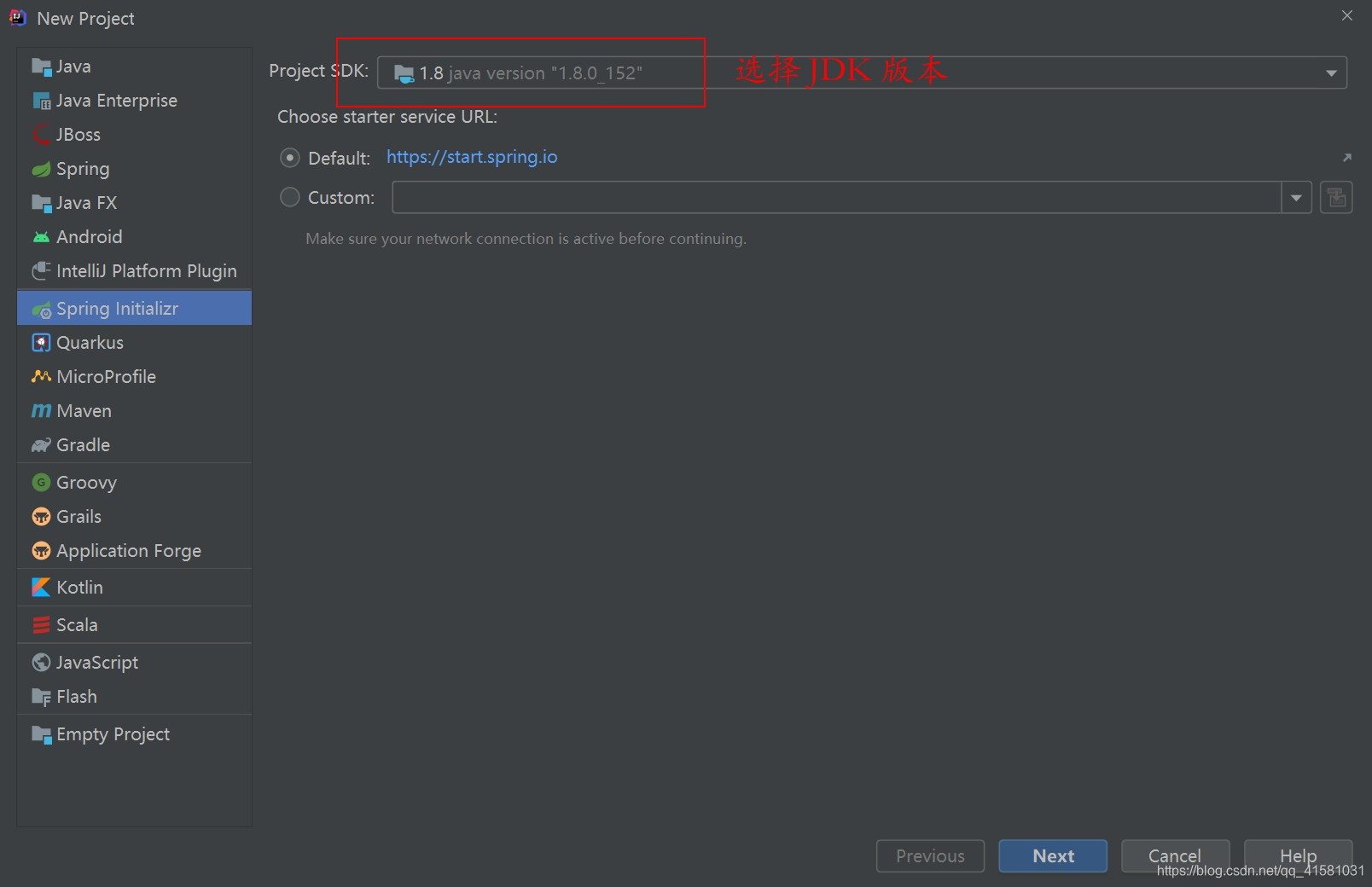
Task: Open the Project SDK dropdown arrow
Action: tap(1331, 73)
